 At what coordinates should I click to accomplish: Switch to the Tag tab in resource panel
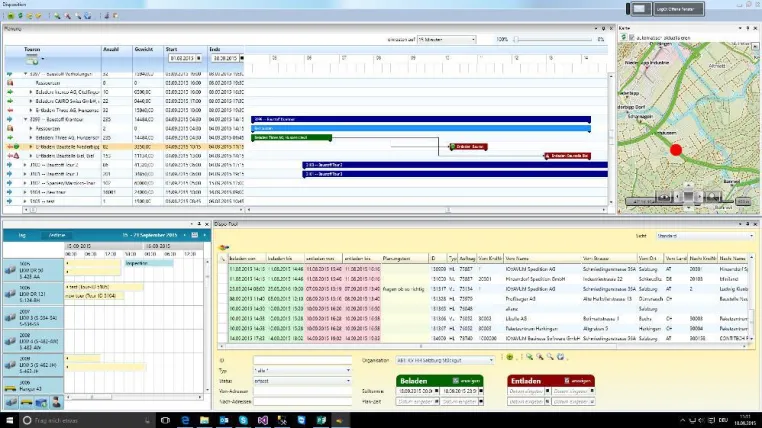[x=22, y=235]
